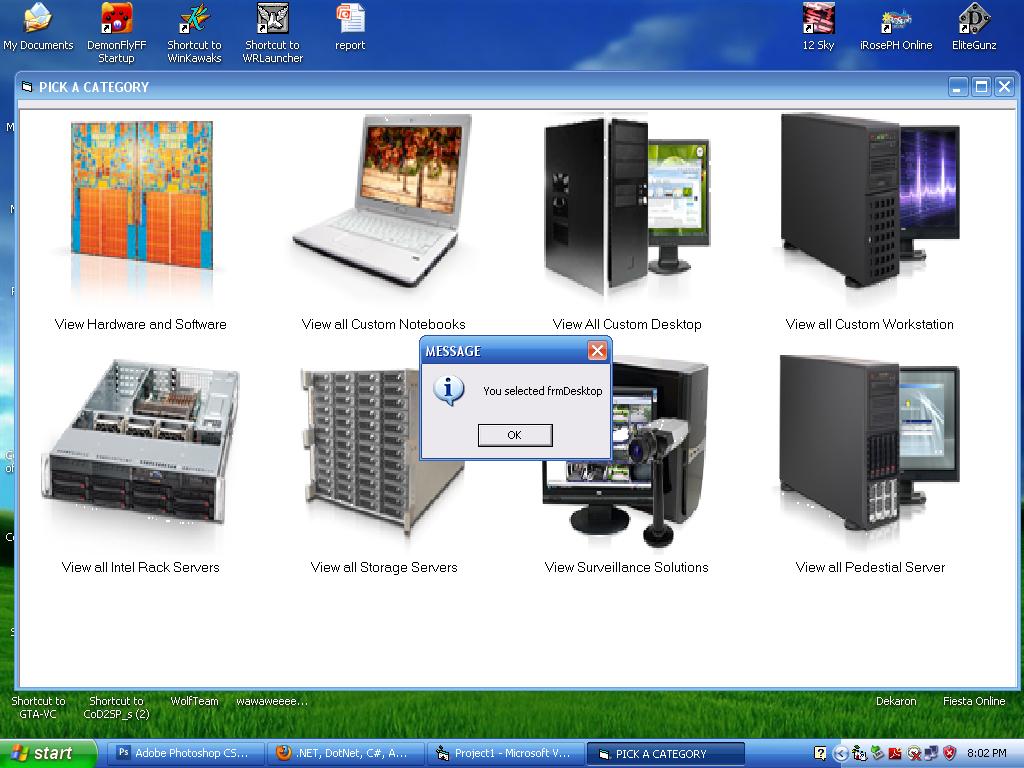Viewport: 1024px width, 768px height.
Task: Open the DemonFlyFF Startup desktop icon
Action: coord(116,19)
